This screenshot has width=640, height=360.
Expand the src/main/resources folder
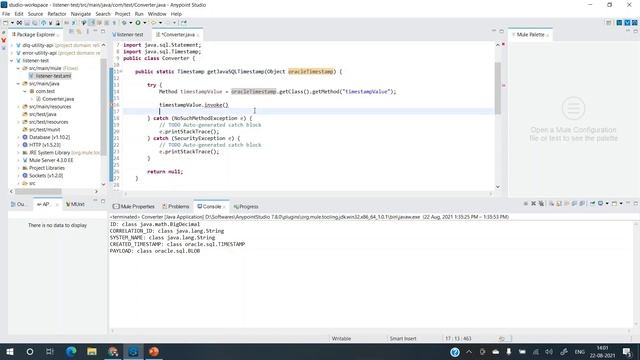pyautogui.click(x=18, y=107)
